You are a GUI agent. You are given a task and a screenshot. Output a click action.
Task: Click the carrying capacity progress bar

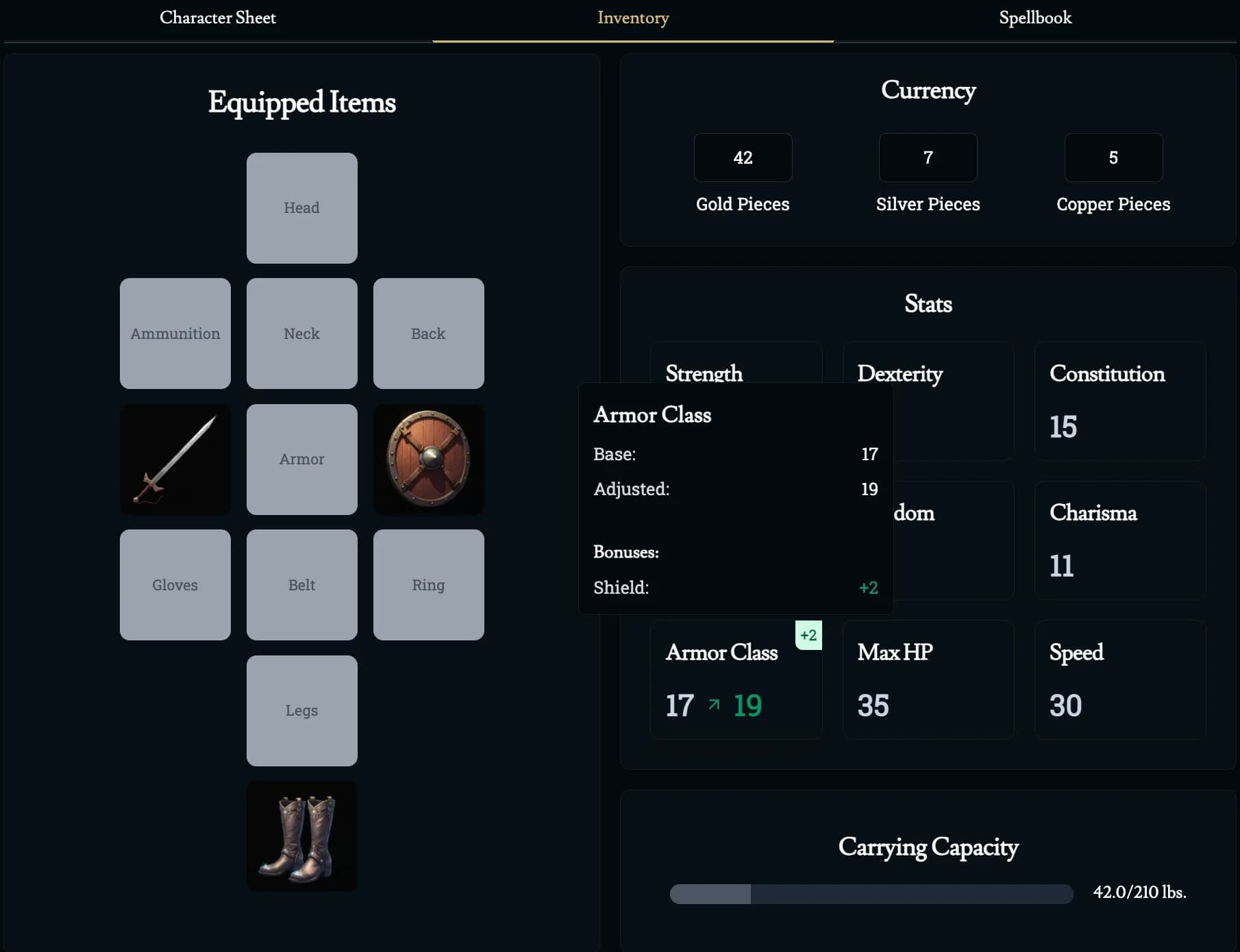point(871,894)
